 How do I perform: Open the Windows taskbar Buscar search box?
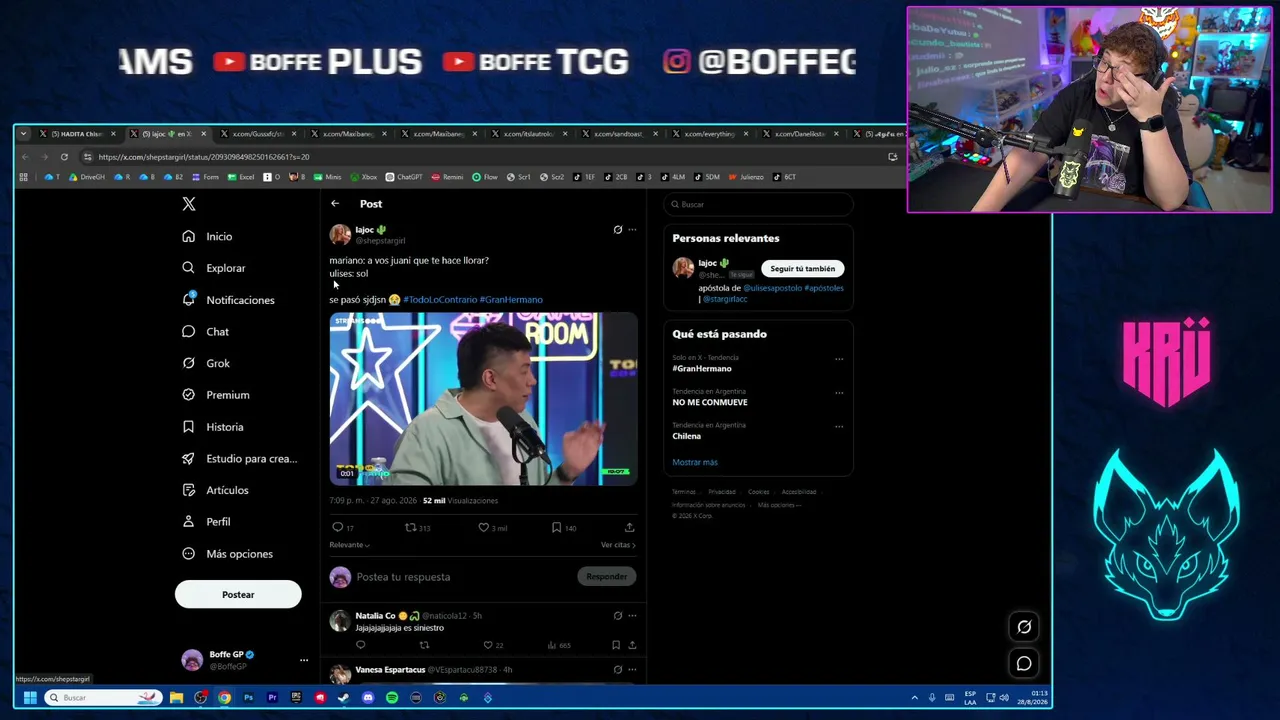[x=103, y=698]
